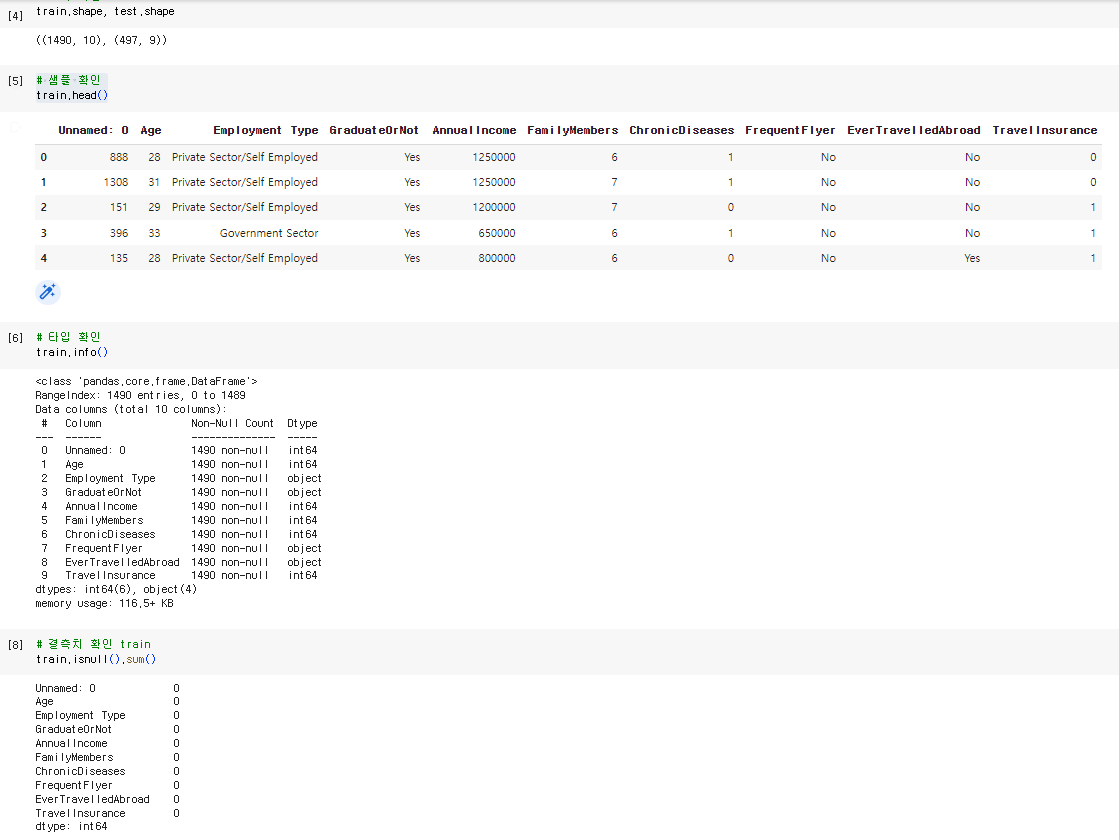Viewport: 1119px width, 840px height.
Task: Click the value 888 in table row 0
Action: coord(119,157)
